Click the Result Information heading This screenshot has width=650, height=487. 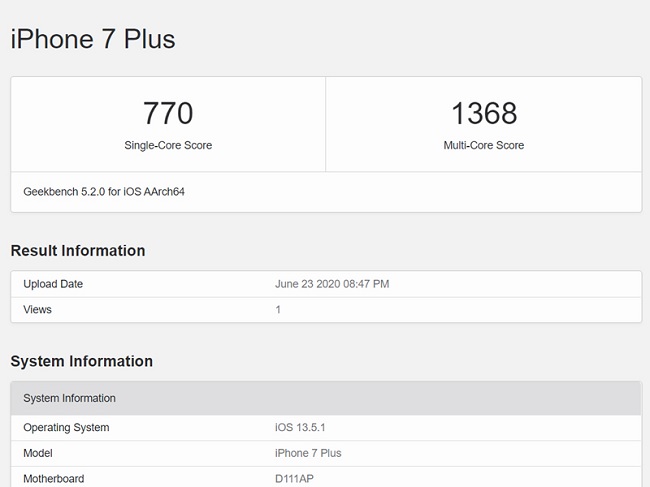[x=78, y=251]
